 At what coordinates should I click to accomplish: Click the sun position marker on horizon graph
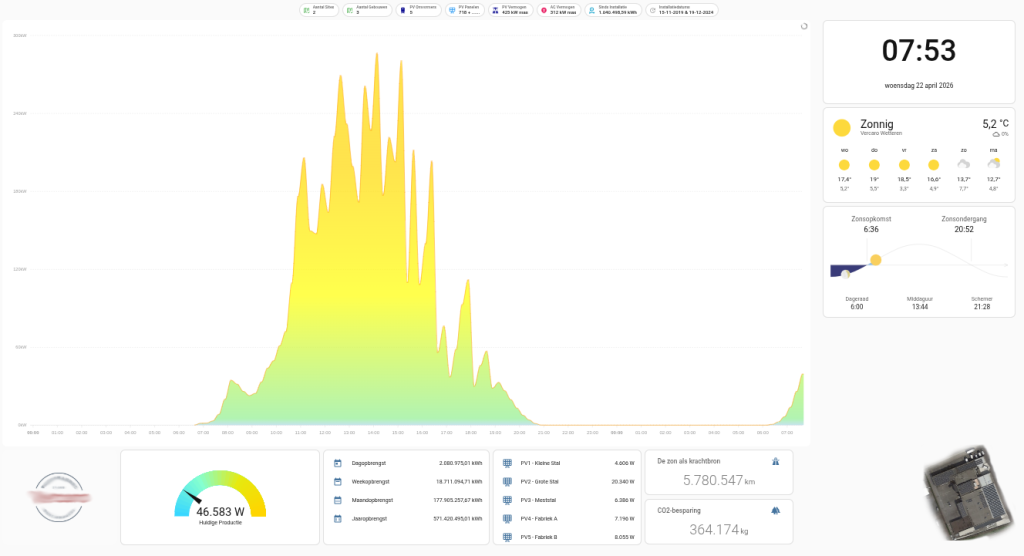(875, 260)
